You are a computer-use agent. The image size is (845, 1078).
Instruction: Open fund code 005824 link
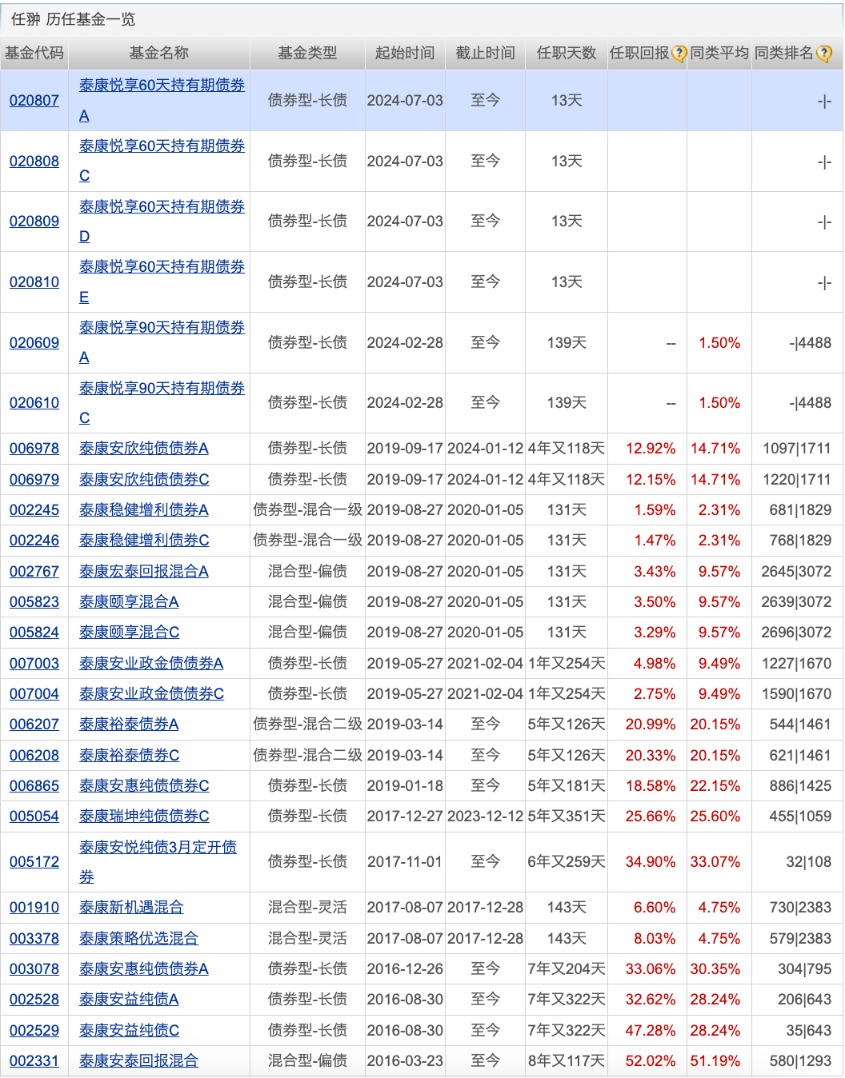pyautogui.click(x=34, y=632)
